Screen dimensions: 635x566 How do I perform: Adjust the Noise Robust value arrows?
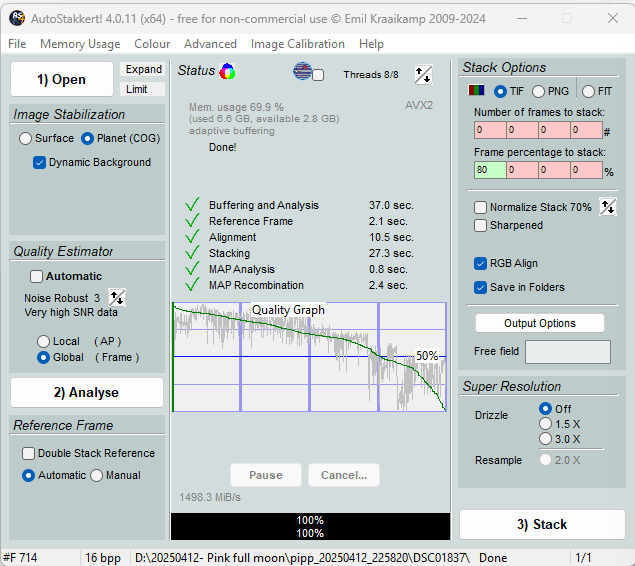pyautogui.click(x=117, y=298)
